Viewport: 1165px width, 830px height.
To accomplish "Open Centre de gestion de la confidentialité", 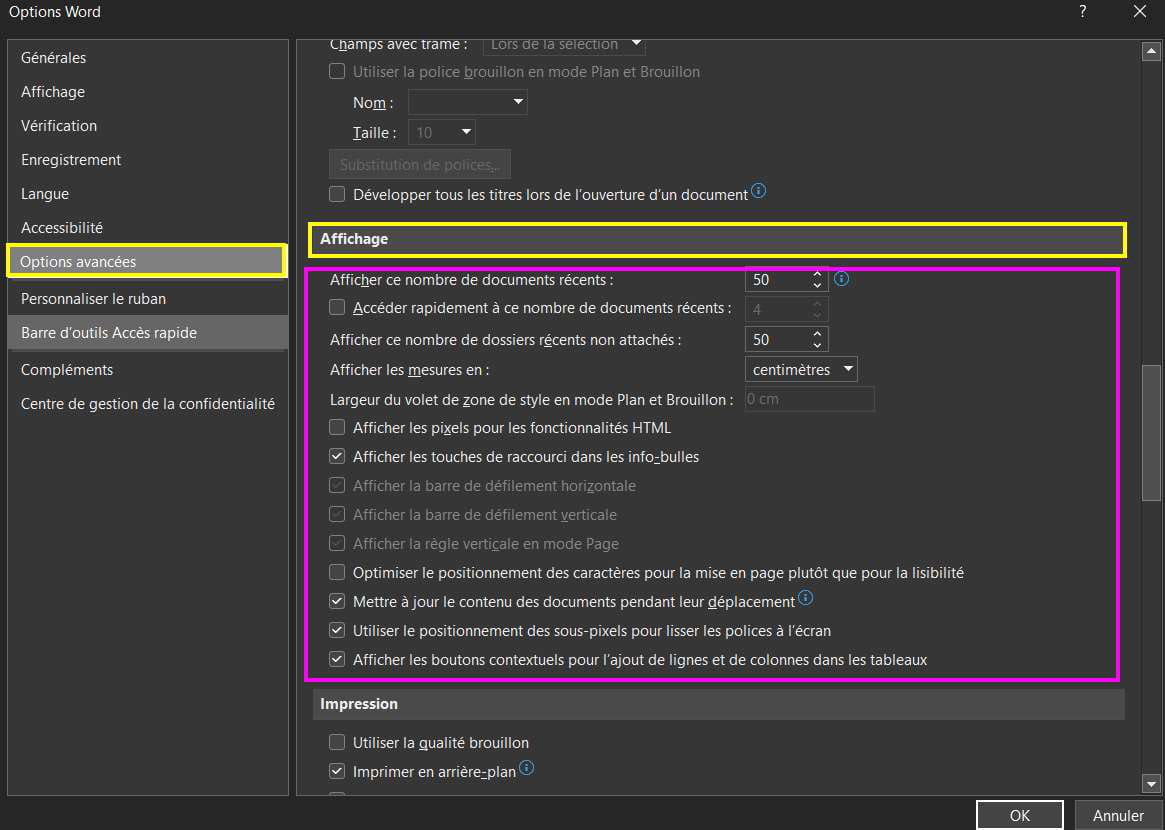I will click(x=148, y=403).
